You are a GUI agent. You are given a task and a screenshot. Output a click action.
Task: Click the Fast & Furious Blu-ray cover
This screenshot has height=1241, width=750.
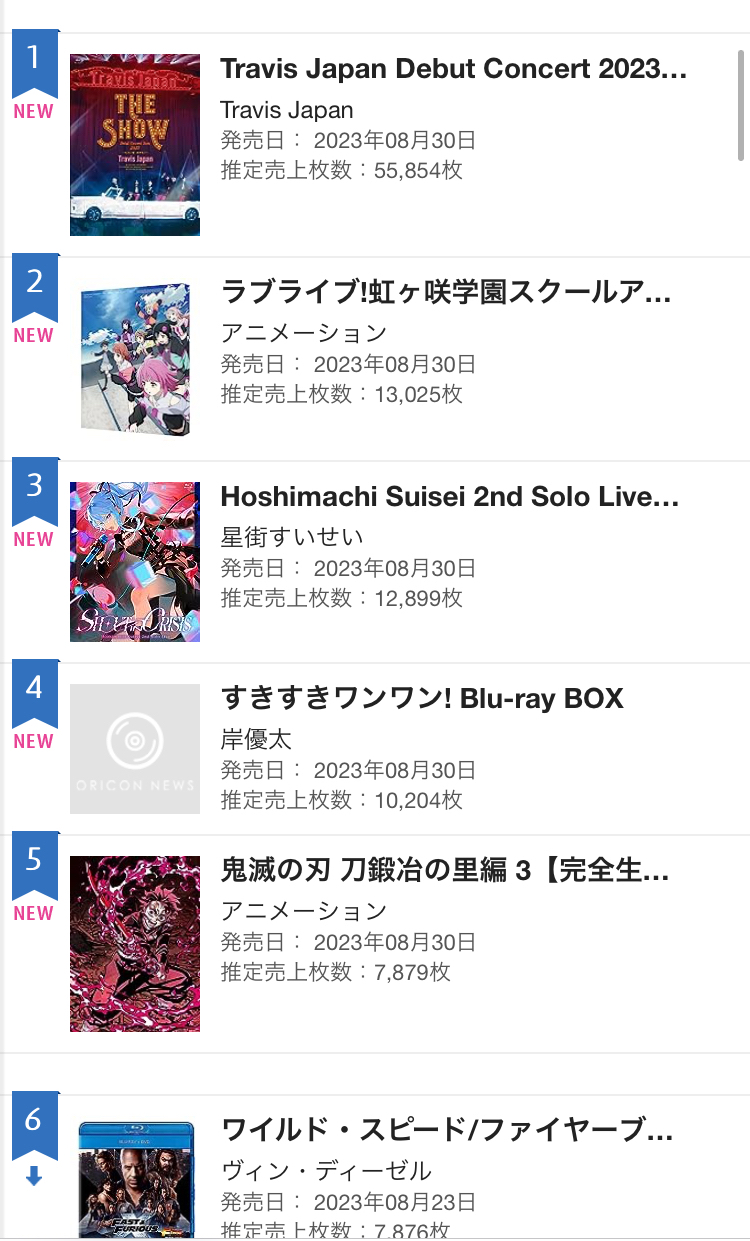click(135, 1180)
